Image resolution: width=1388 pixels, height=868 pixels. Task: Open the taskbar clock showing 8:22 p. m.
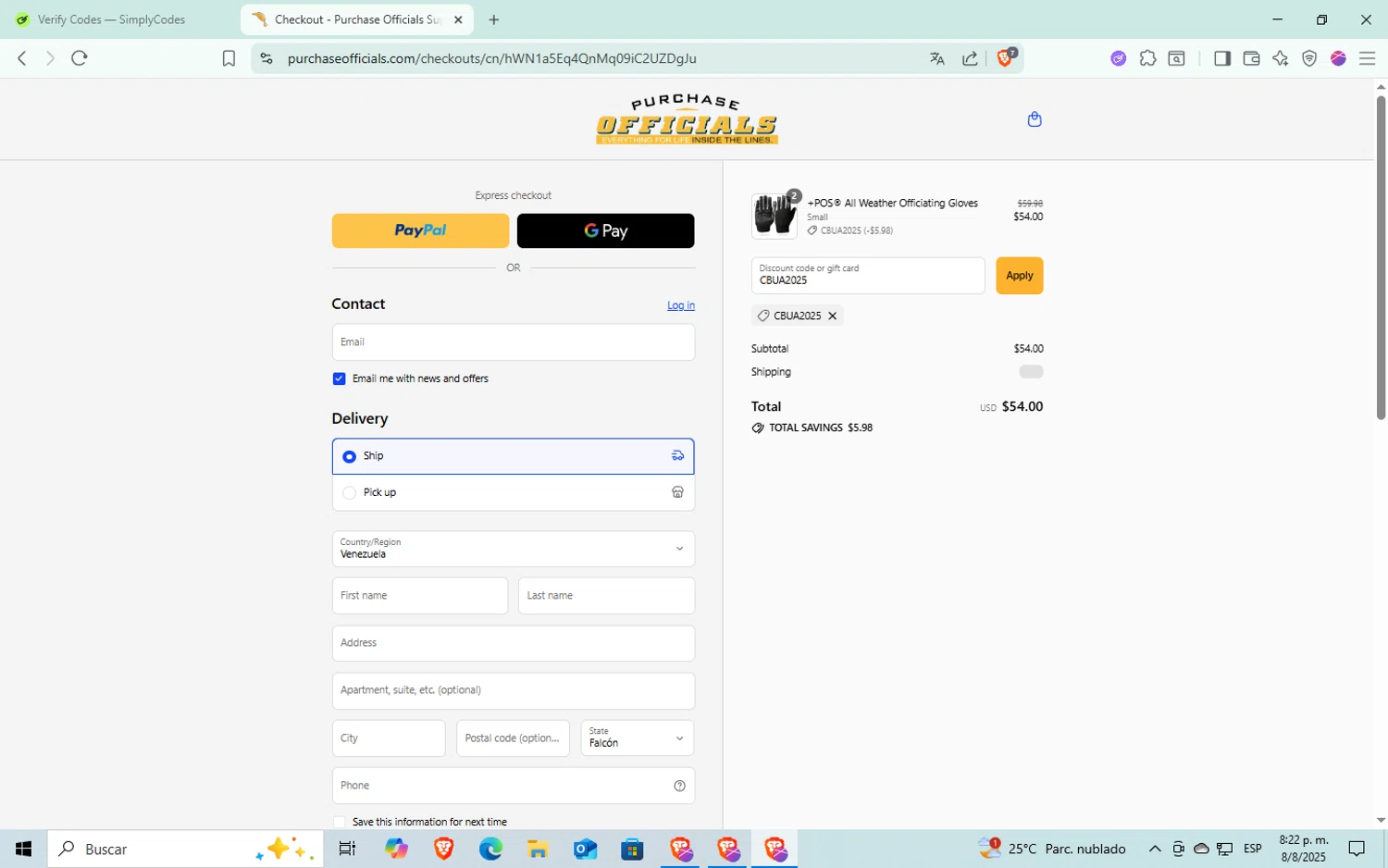point(1303,849)
